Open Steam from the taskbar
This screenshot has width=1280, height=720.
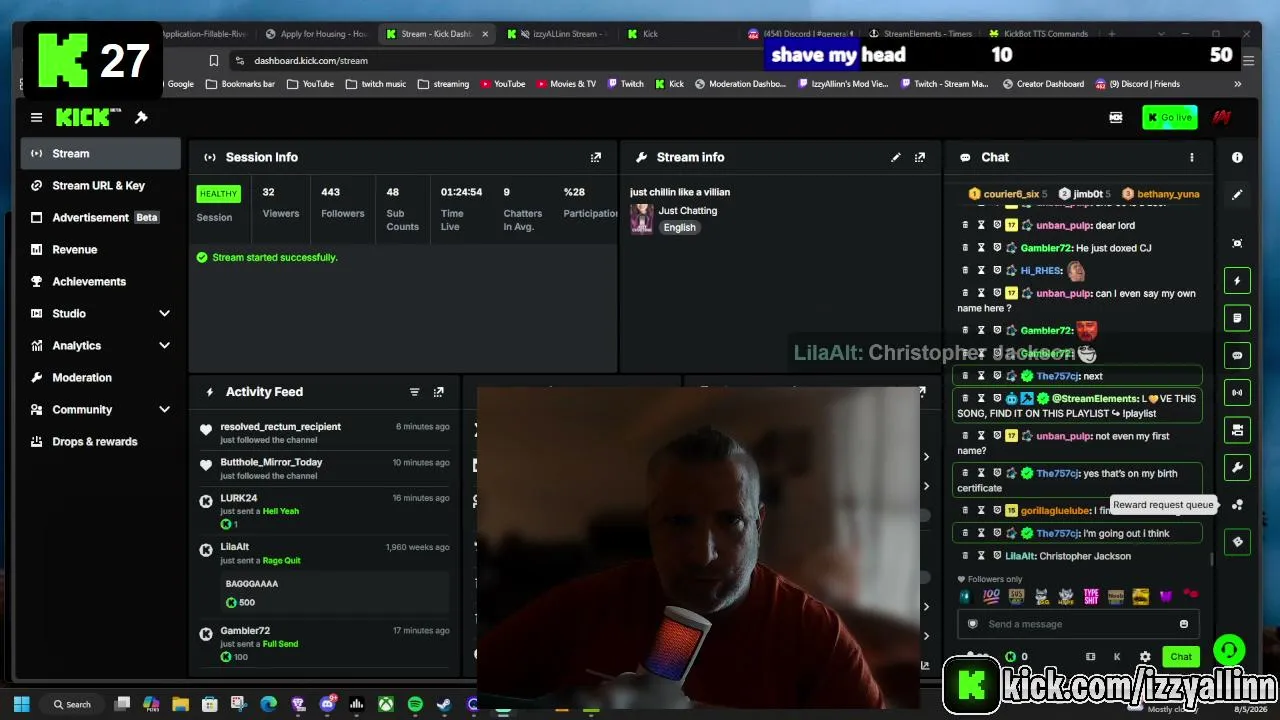point(444,705)
